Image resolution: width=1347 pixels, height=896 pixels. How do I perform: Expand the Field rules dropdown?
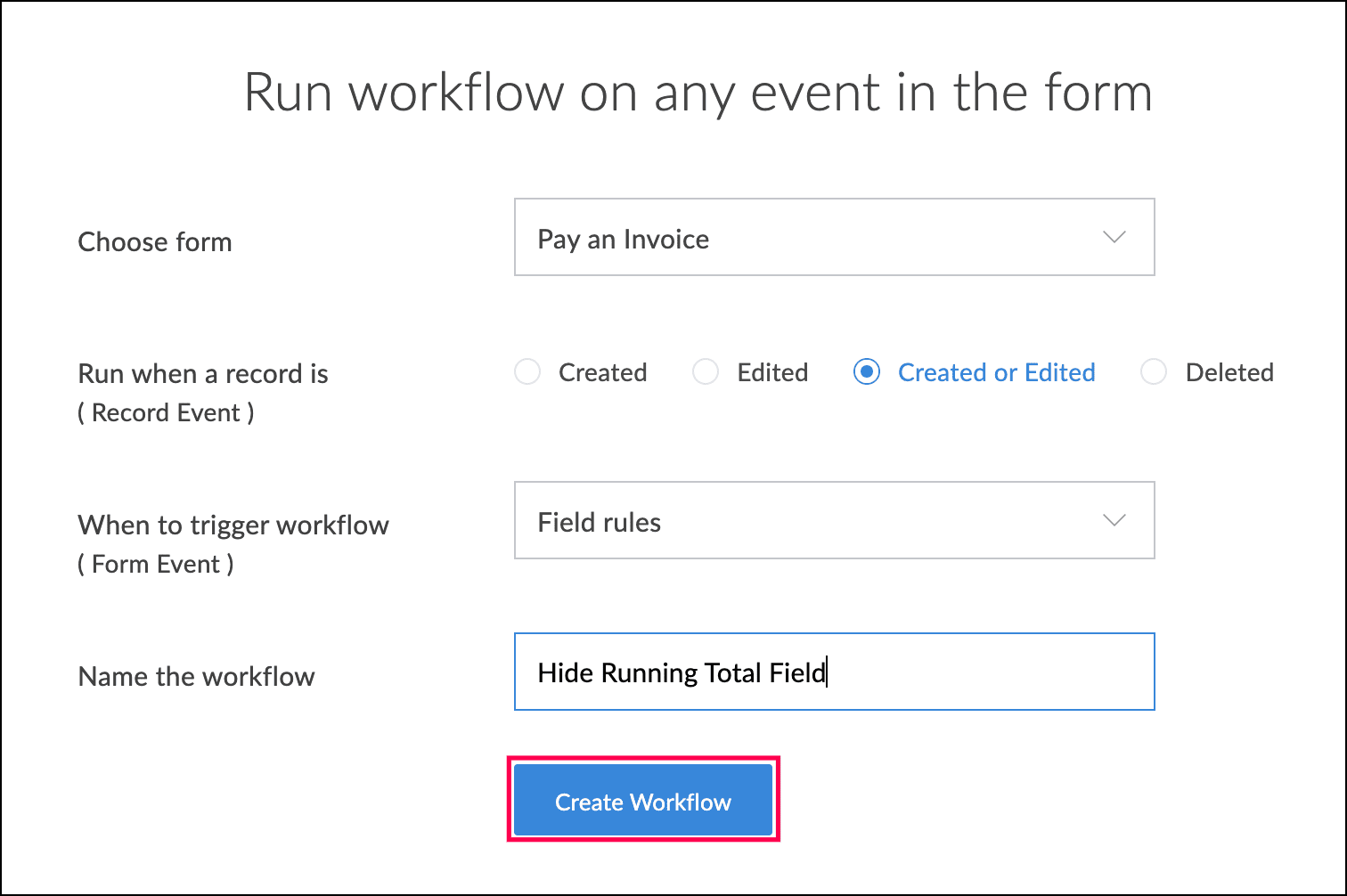834,521
